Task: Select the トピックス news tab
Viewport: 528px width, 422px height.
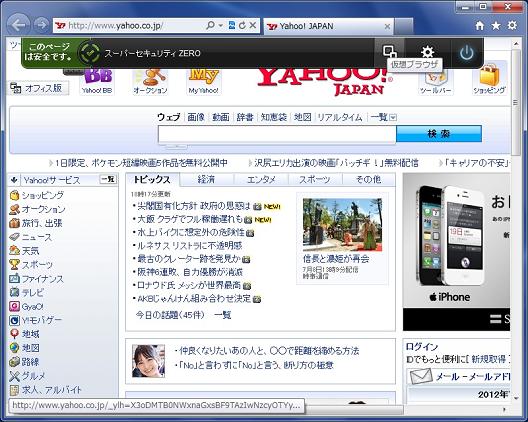Action: click(x=152, y=180)
